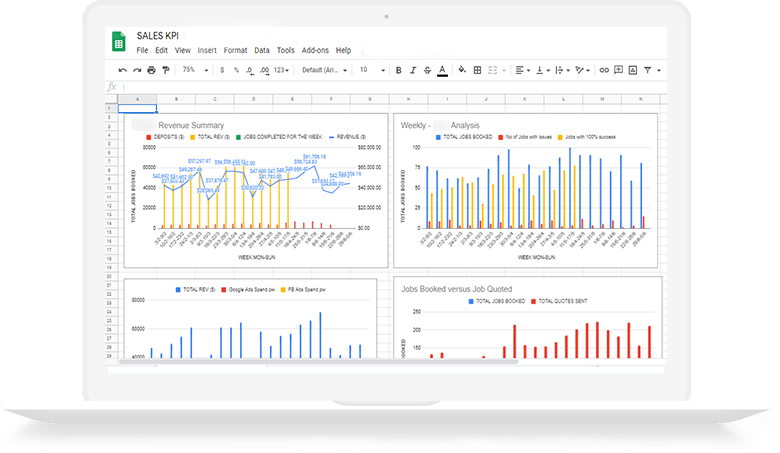The image size is (780, 453).
Task: Click the Increase decimal places icon
Action: tap(265, 71)
